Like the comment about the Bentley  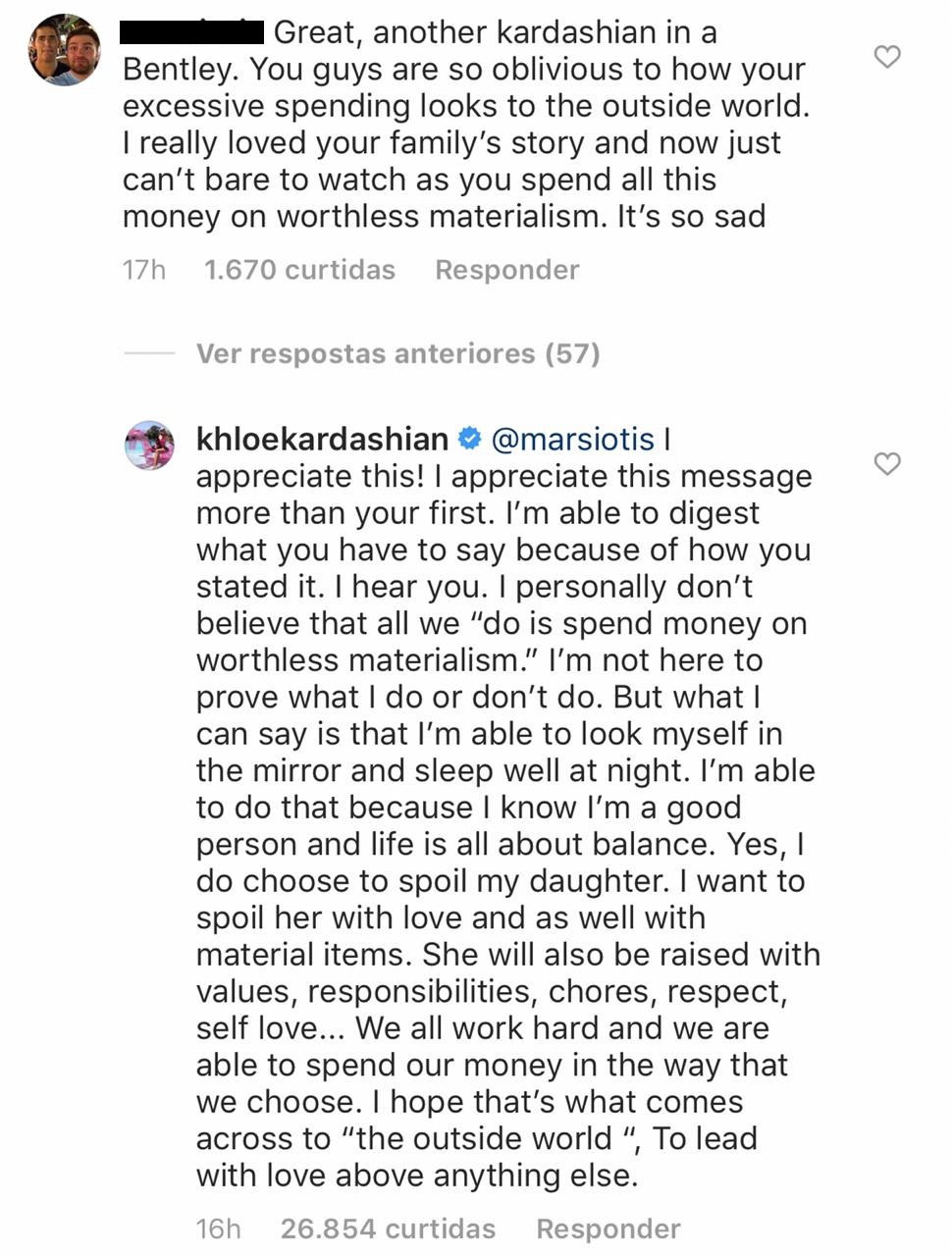pos(887,57)
